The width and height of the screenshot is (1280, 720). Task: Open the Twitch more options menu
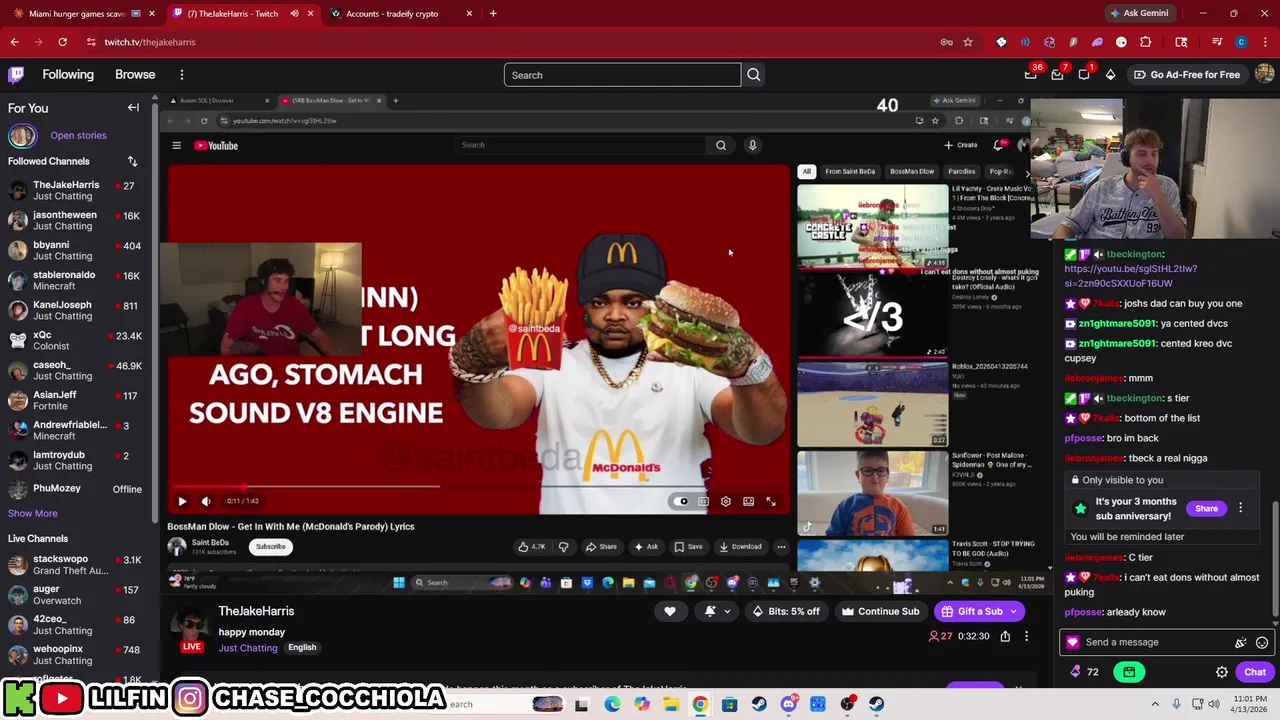coord(182,75)
